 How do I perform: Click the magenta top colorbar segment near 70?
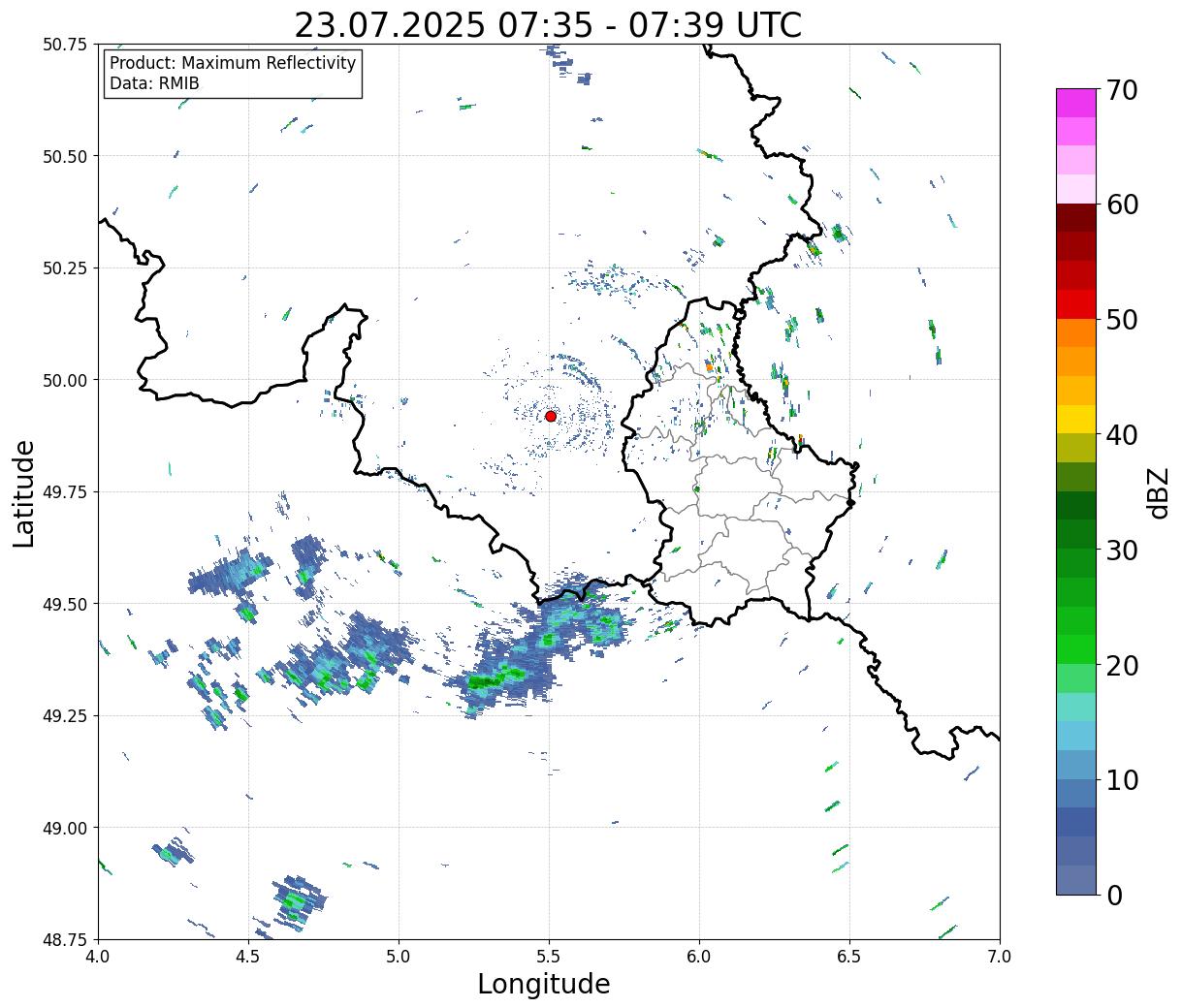(1076, 103)
